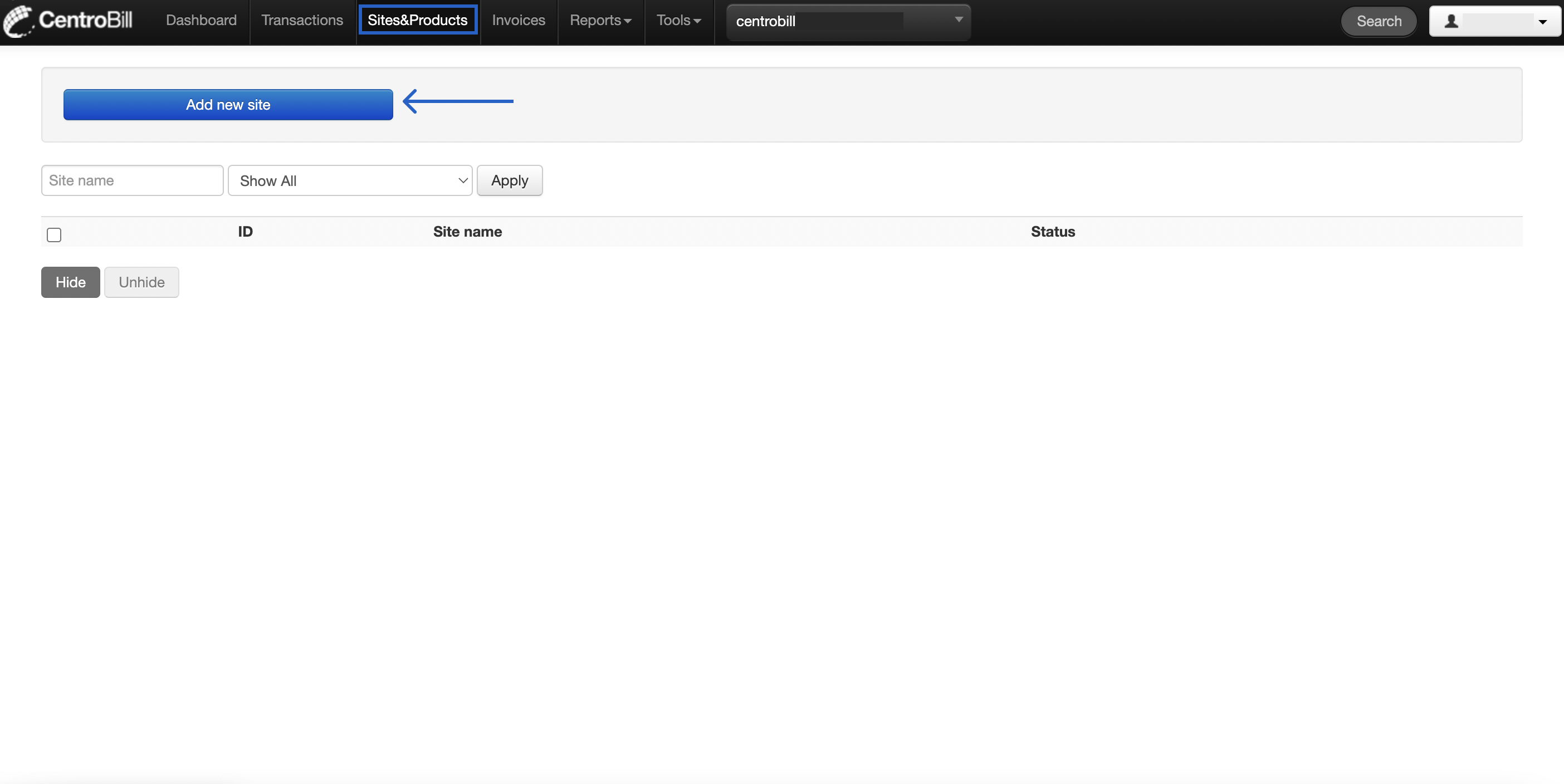Expand the Tools dropdown menu
Image resolution: width=1564 pixels, height=784 pixels.
(679, 21)
